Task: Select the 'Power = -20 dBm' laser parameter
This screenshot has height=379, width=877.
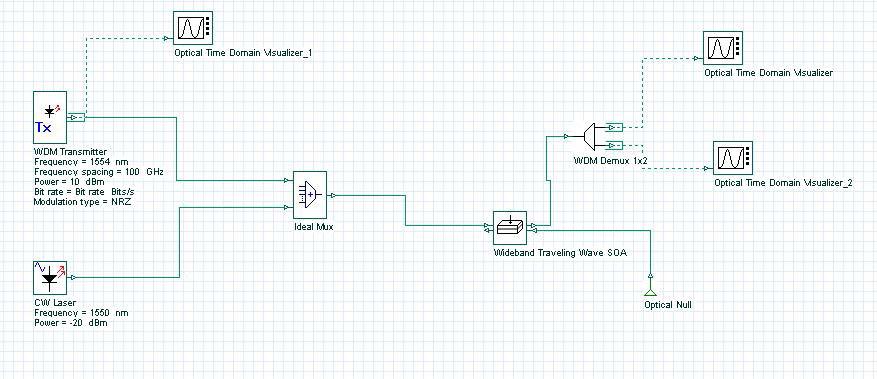Action: (70, 323)
